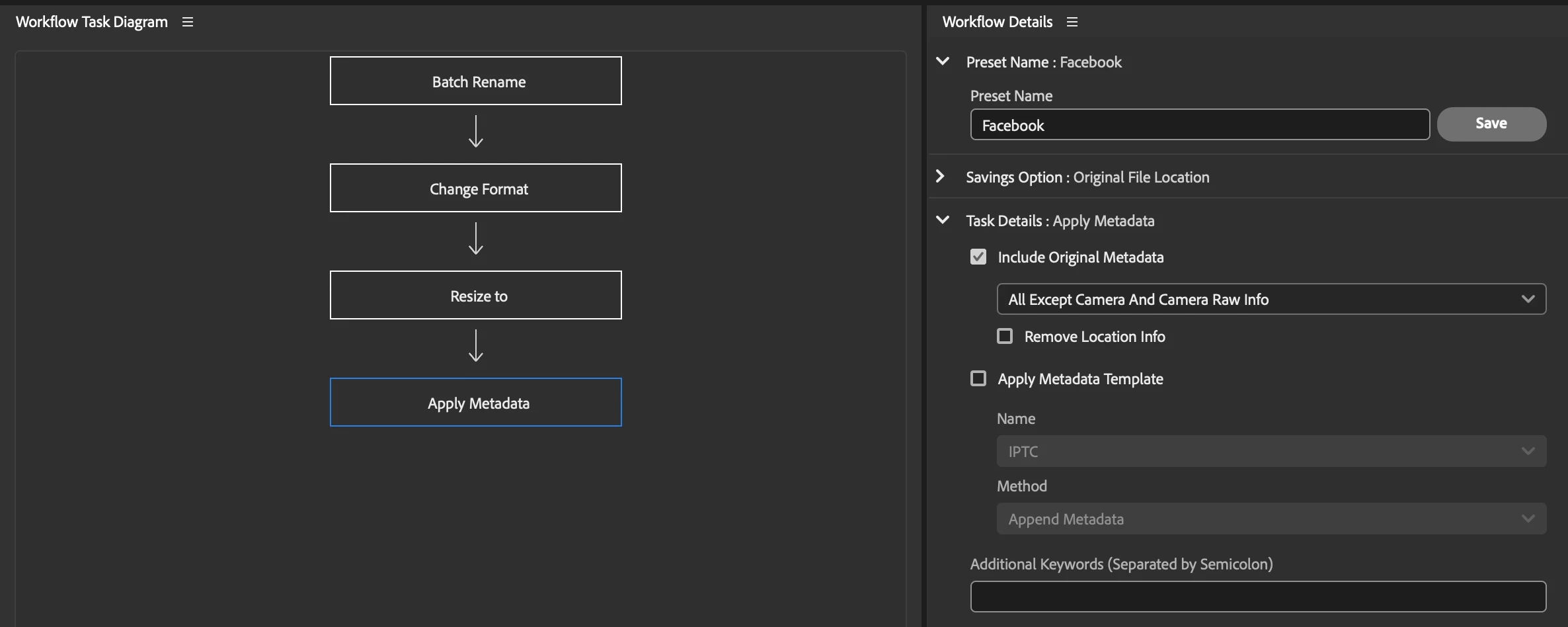This screenshot has width=1568, height=627.
Task: Collapse the Task Details section chevron
Action: coord(943,220)
